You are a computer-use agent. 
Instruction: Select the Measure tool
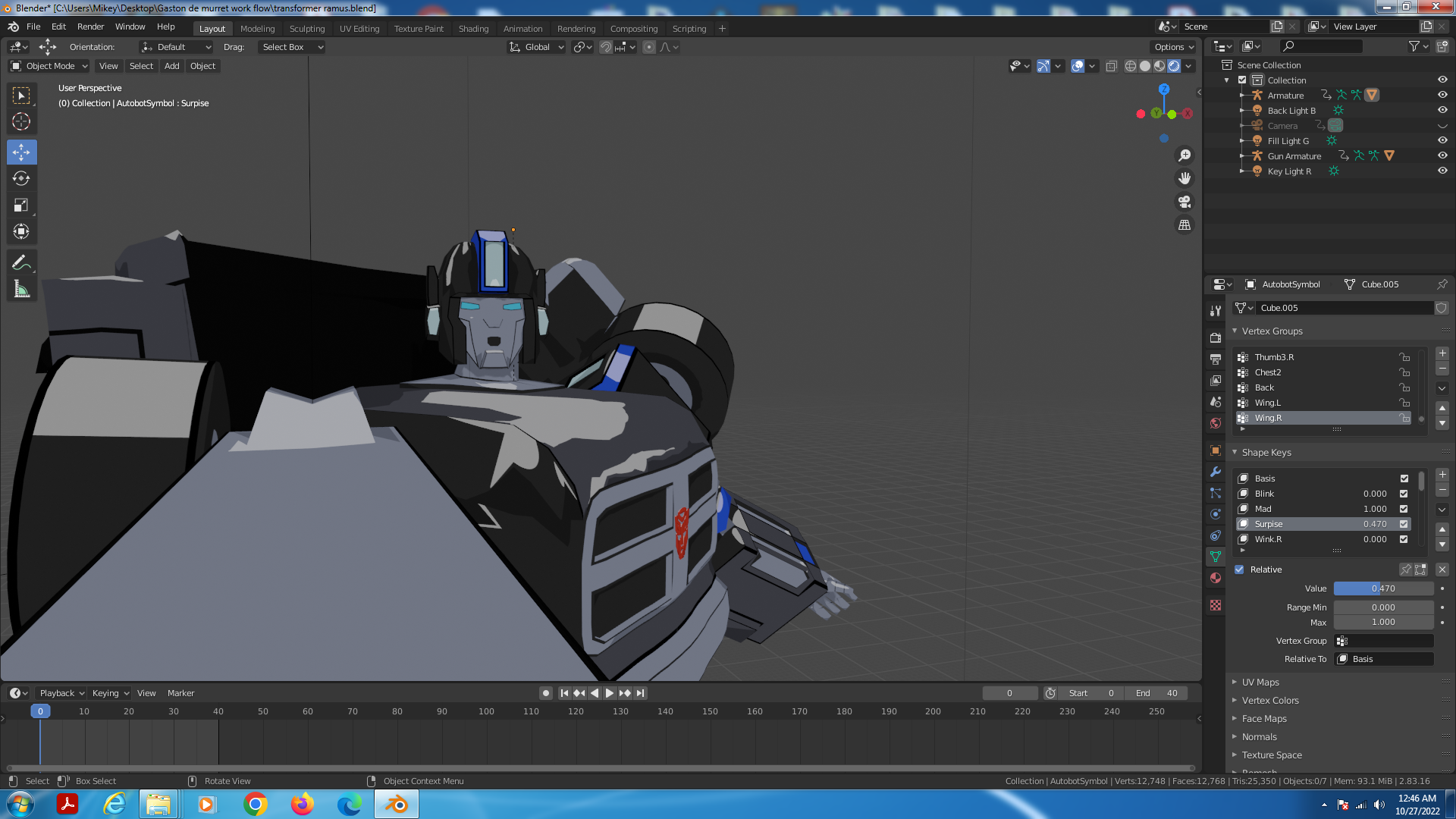click(21, 289)
